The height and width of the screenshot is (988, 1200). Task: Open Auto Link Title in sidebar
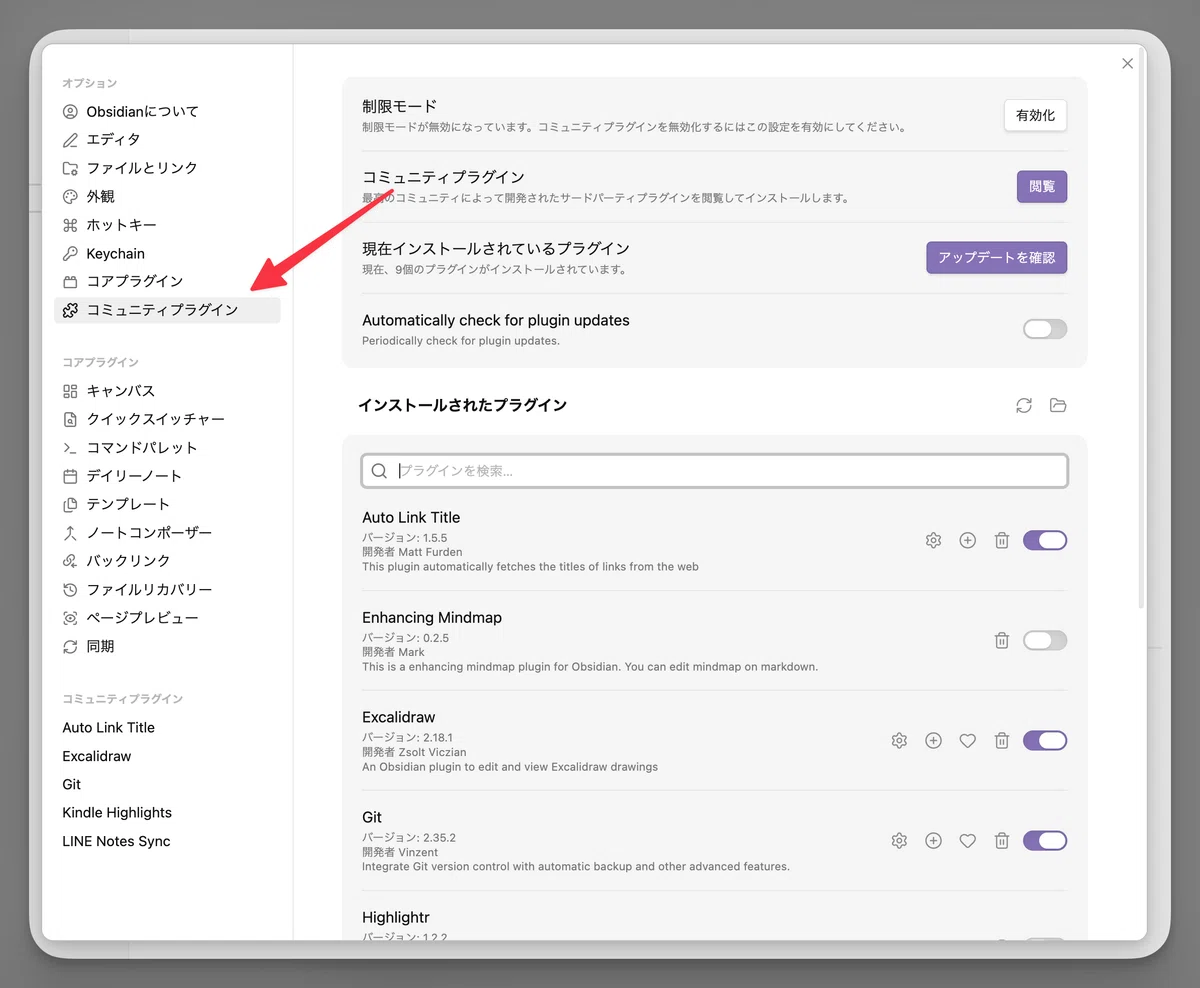167,728
